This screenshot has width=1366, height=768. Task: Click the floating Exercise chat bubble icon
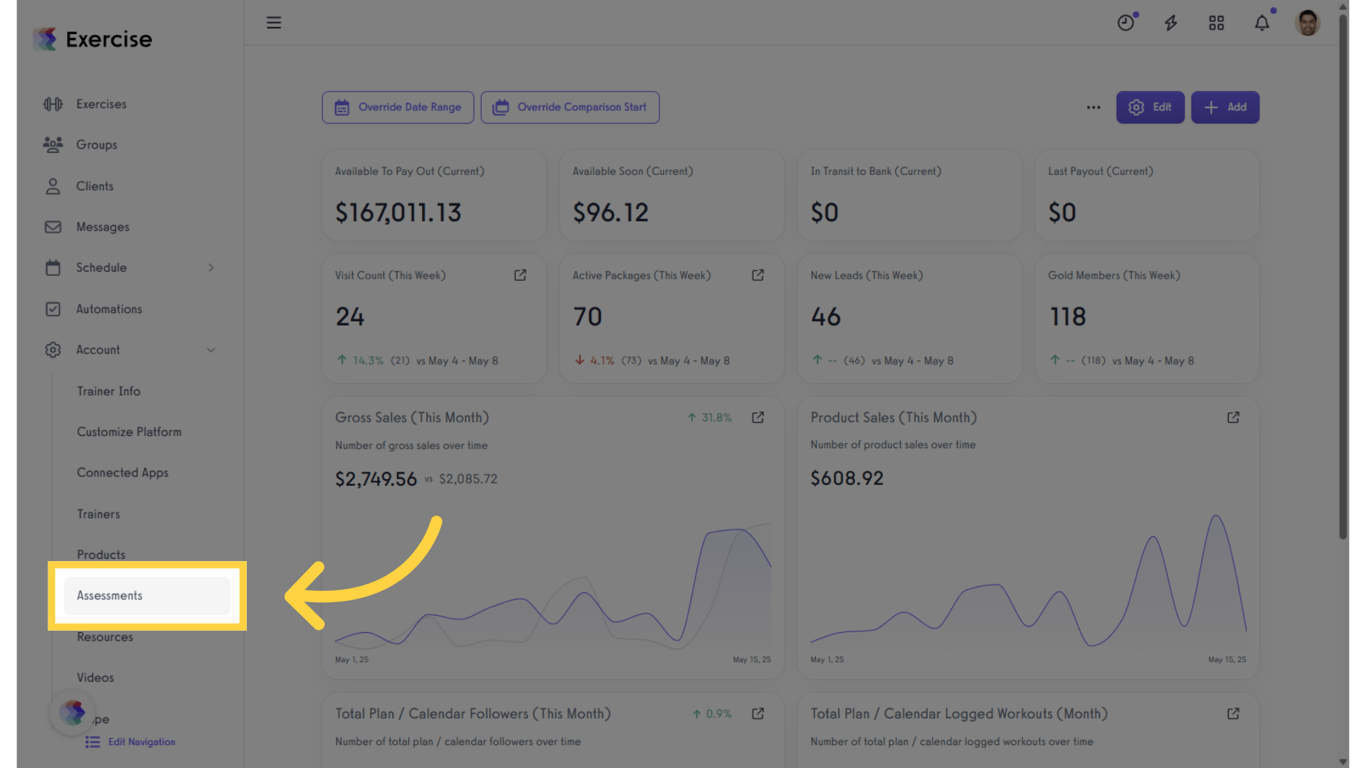72,712
